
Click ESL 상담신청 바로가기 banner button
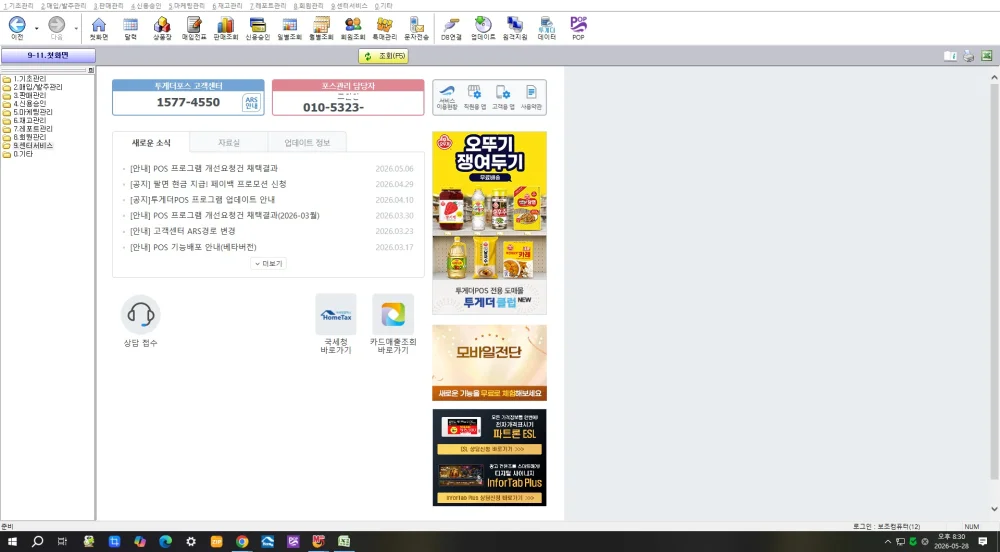tap(489, 449)
